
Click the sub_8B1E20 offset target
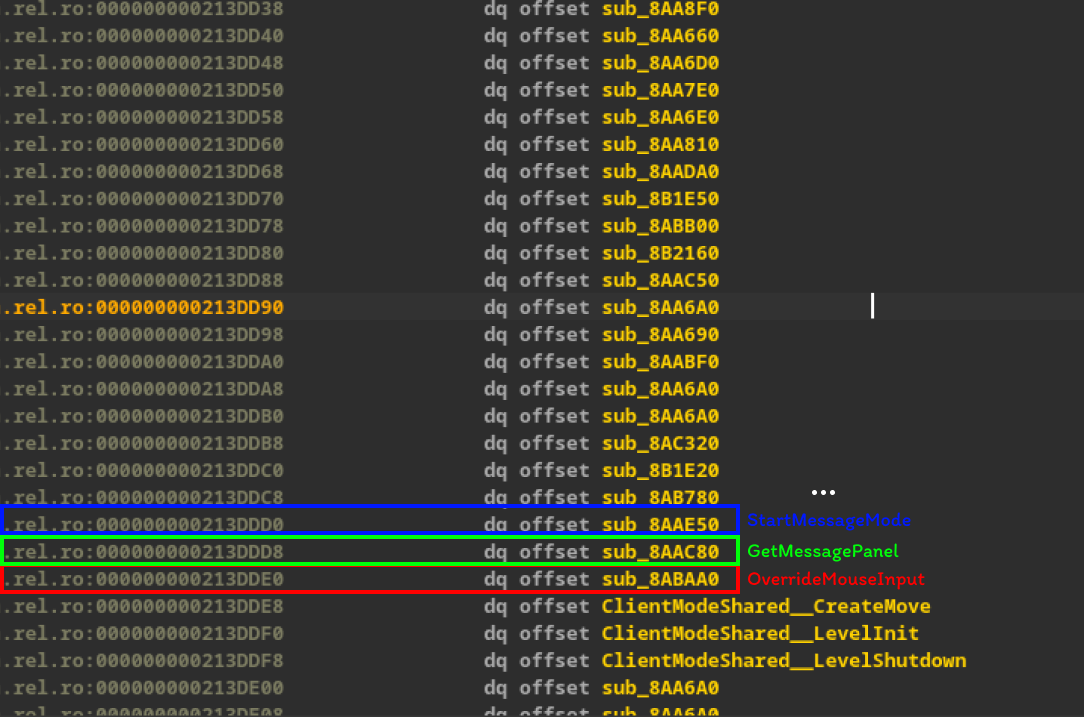(660, 470)
